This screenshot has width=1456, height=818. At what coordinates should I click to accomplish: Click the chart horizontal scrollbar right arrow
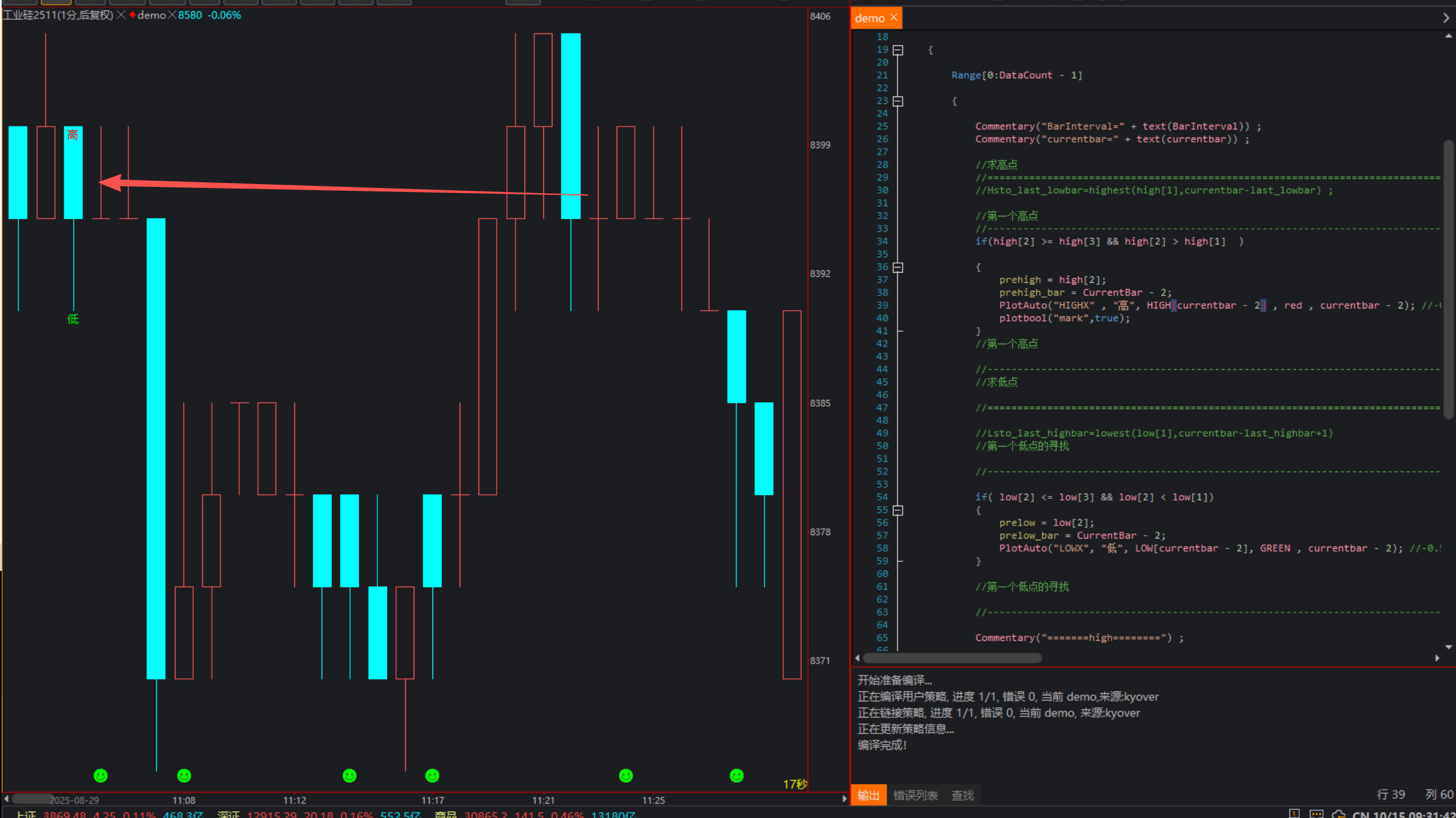click(844, 799)
